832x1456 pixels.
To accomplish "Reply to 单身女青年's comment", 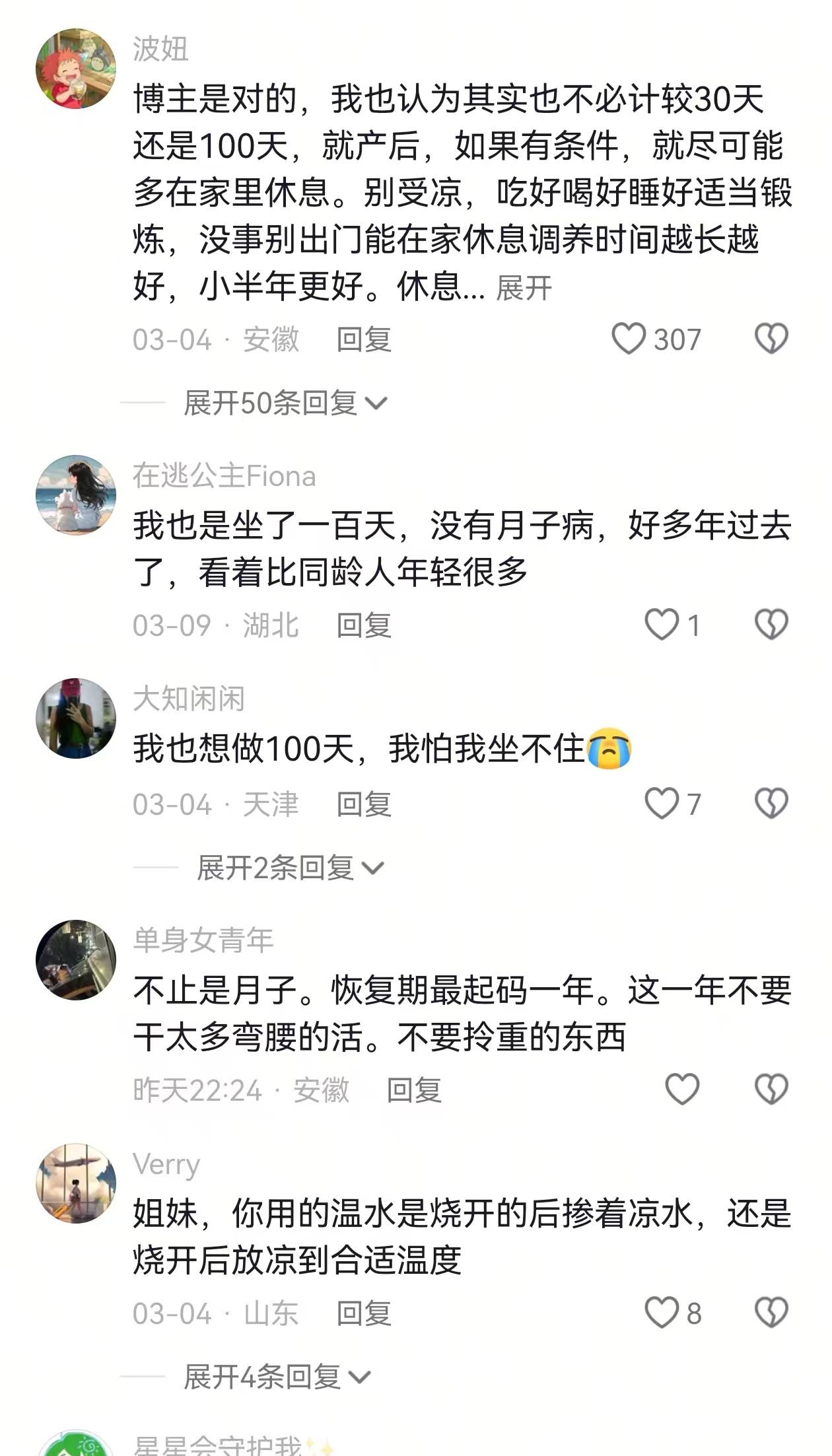I will [x=414, y=1090].
